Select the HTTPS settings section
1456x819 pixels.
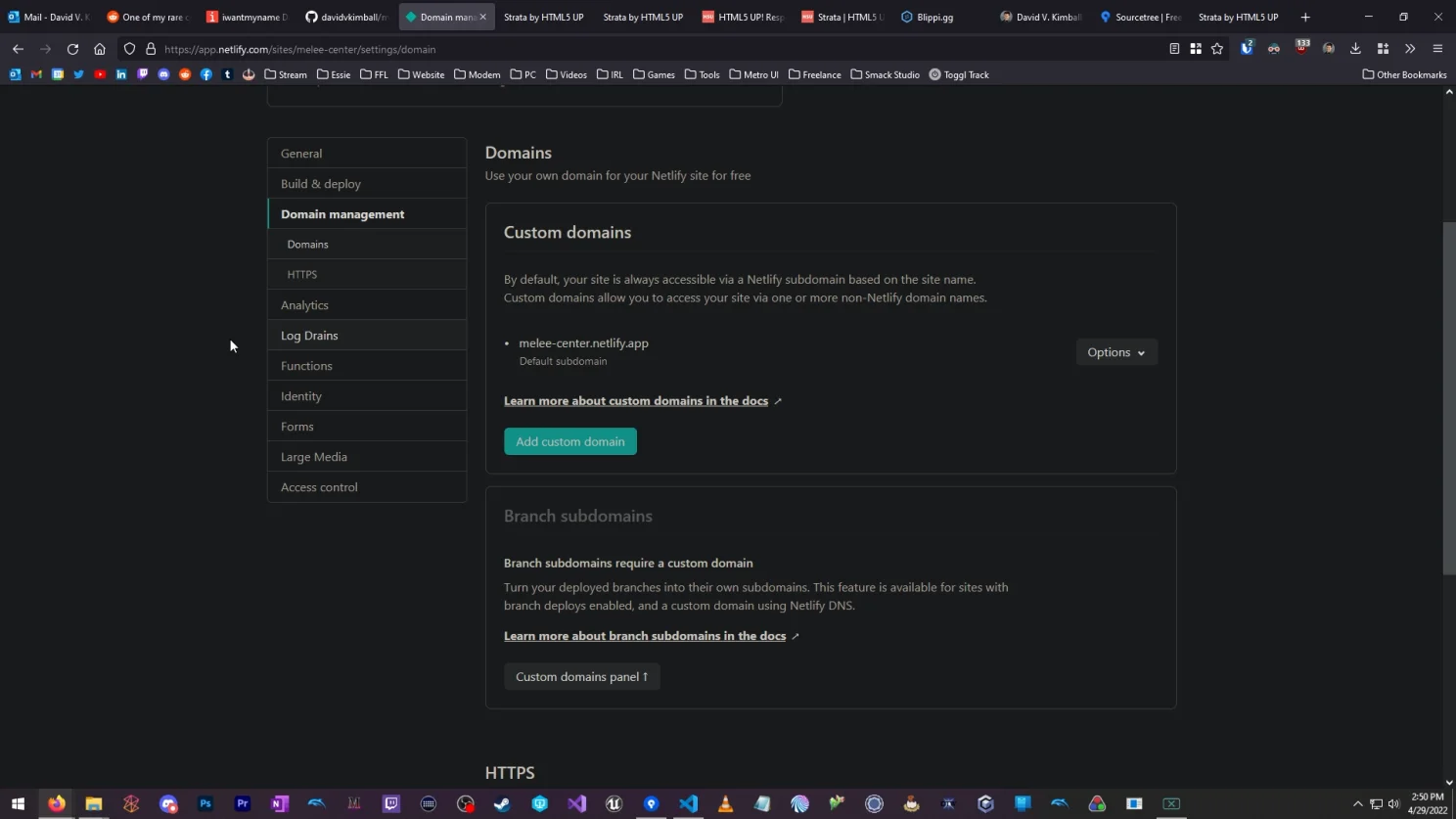[x=301, y=274]
